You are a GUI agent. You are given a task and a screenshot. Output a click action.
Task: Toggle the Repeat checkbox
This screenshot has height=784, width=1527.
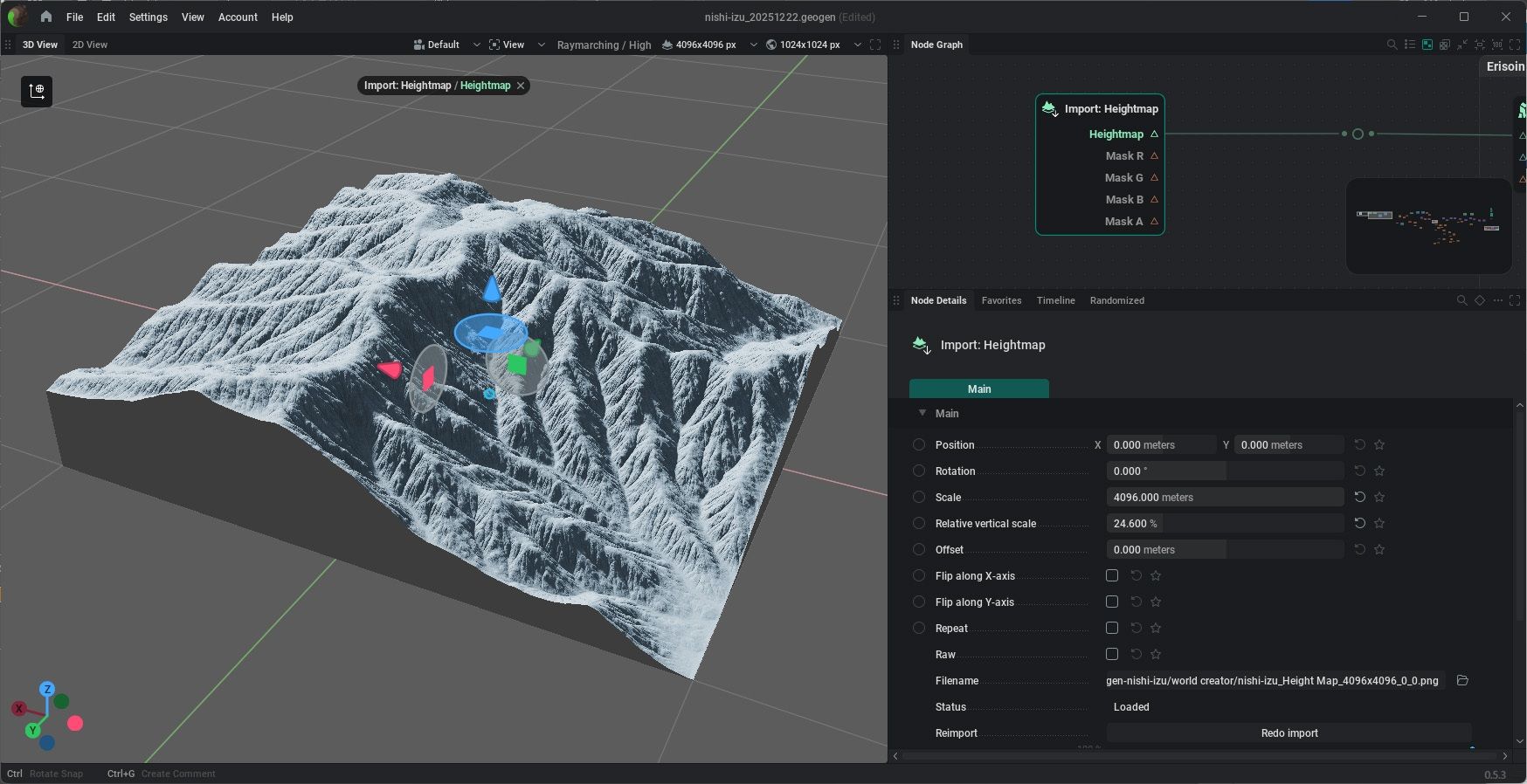pos(1112,628)
